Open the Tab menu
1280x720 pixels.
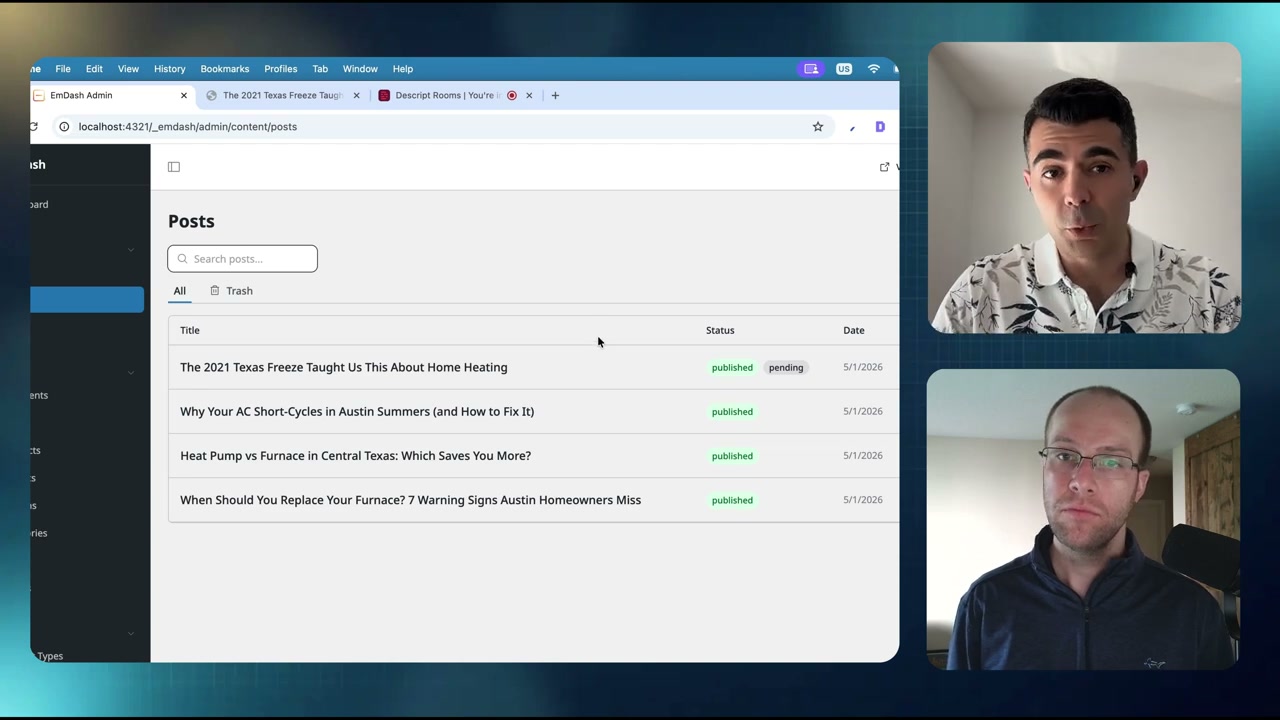tap(320, 69)
